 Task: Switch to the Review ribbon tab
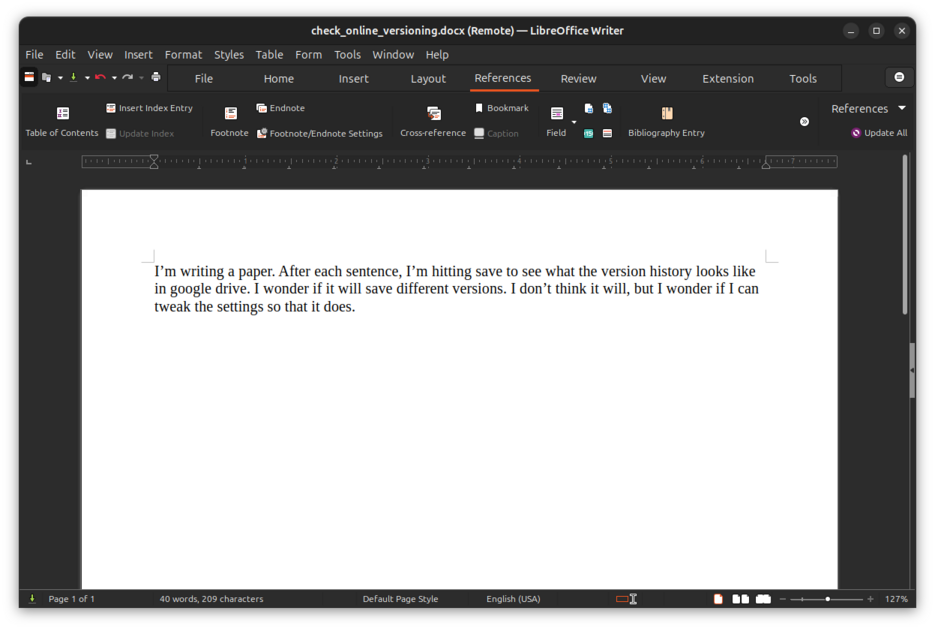(x=578, y=79)
